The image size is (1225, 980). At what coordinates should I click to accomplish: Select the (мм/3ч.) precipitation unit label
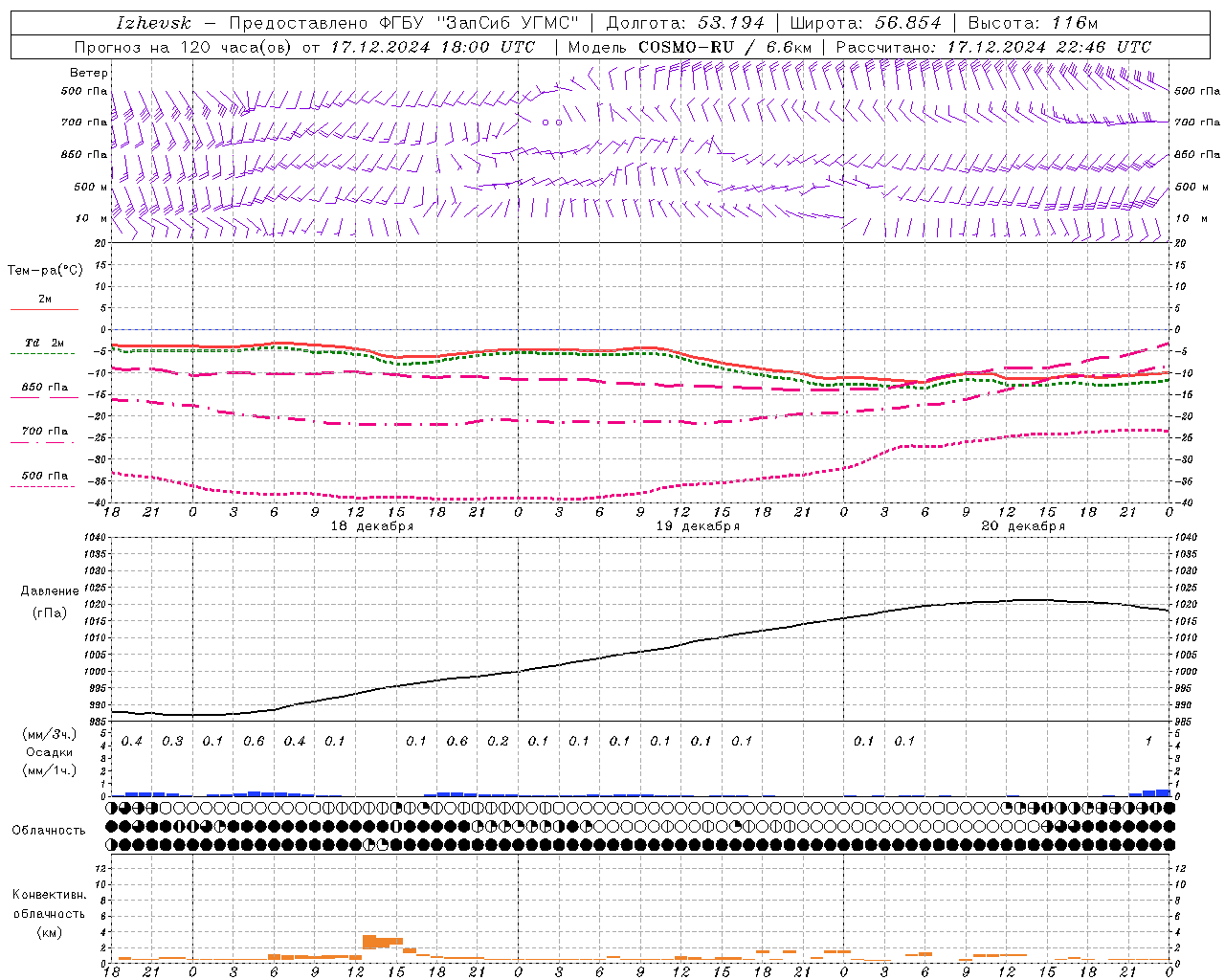click(x=49, y=734)
